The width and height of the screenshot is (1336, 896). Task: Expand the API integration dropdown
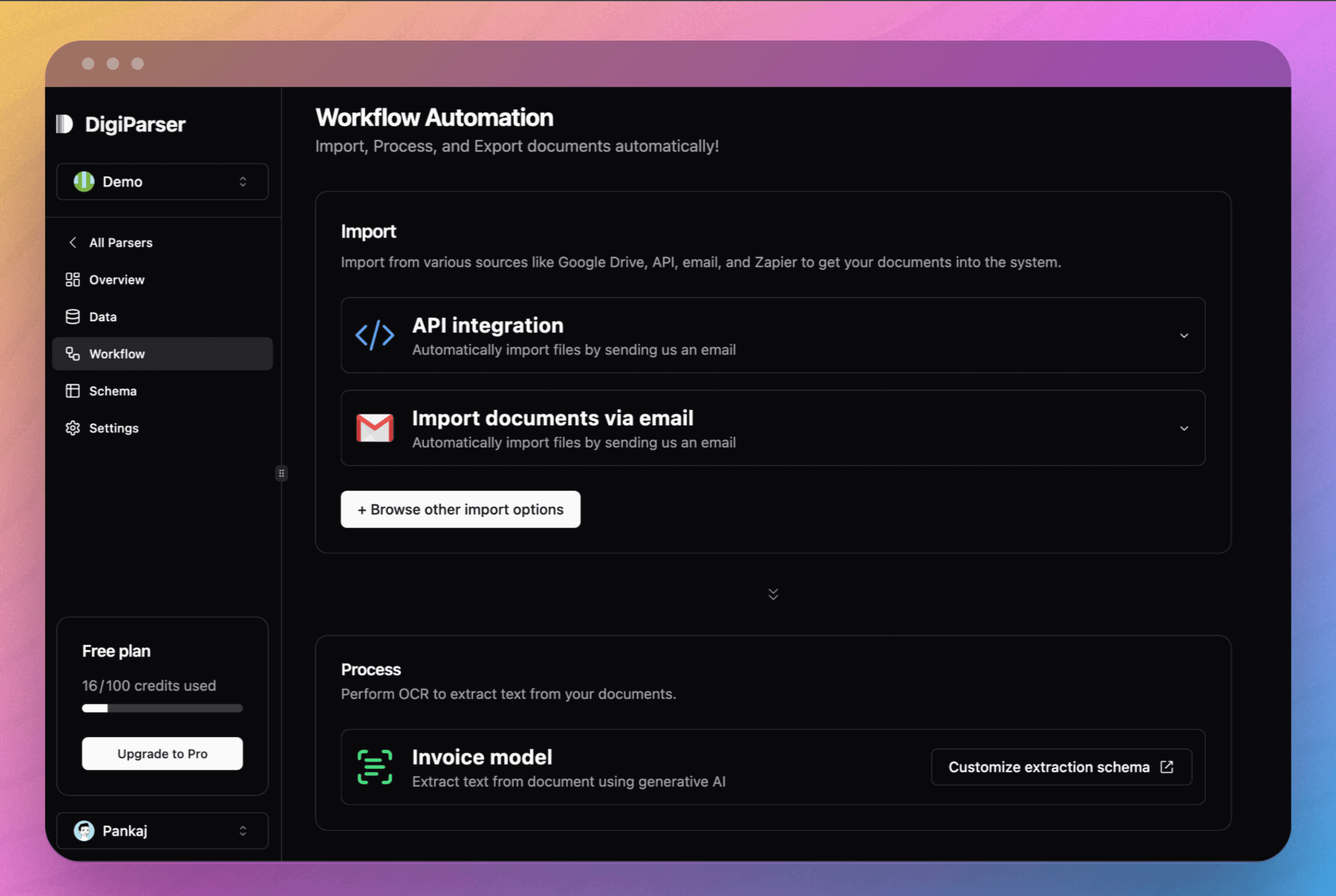1183,335
